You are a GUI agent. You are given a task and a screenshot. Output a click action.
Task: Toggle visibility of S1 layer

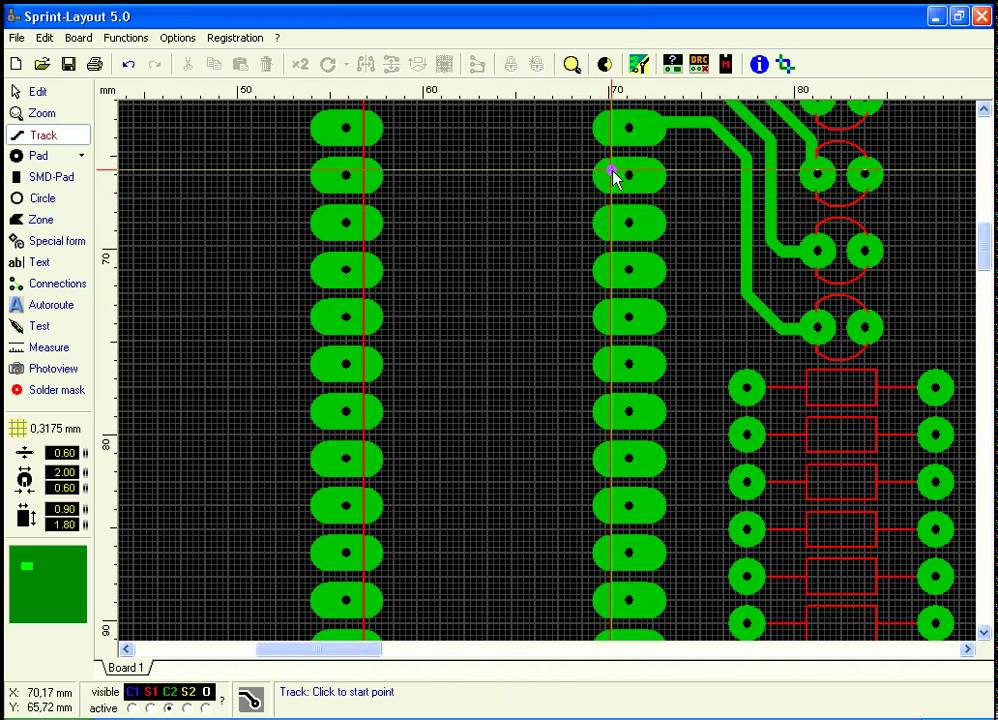[151, 691]
